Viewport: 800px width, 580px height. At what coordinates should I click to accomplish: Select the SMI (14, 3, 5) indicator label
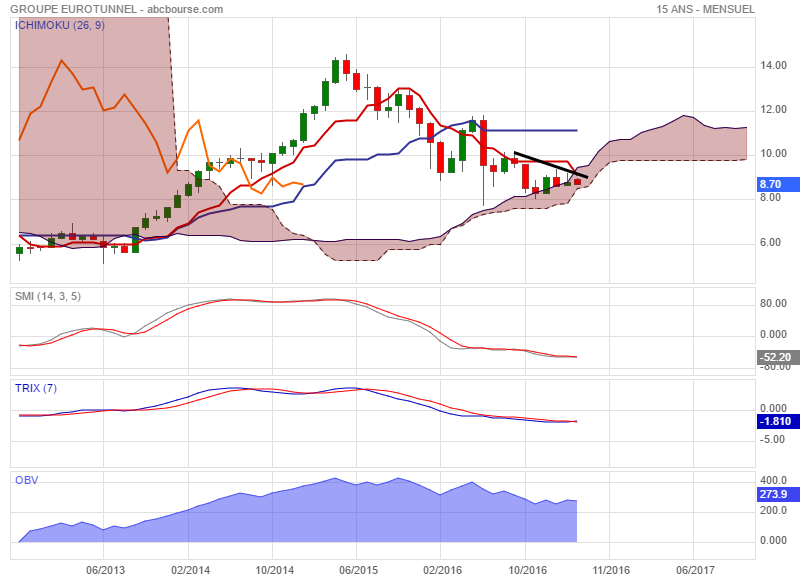coord(48,296)
